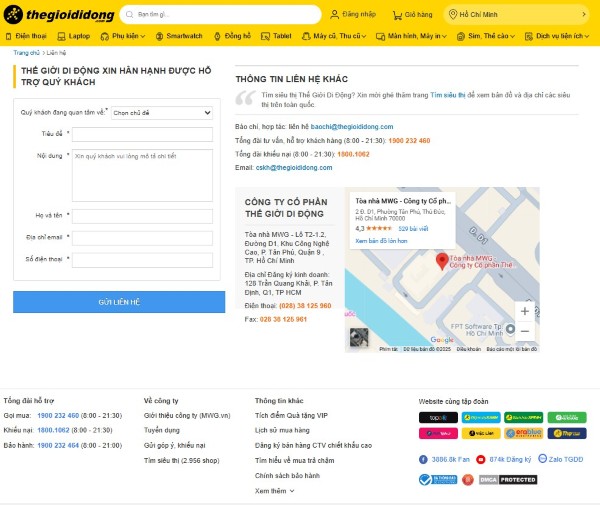Click the YouTube subscribe icon
Screen dimensions: 600x505
point(481,459)
